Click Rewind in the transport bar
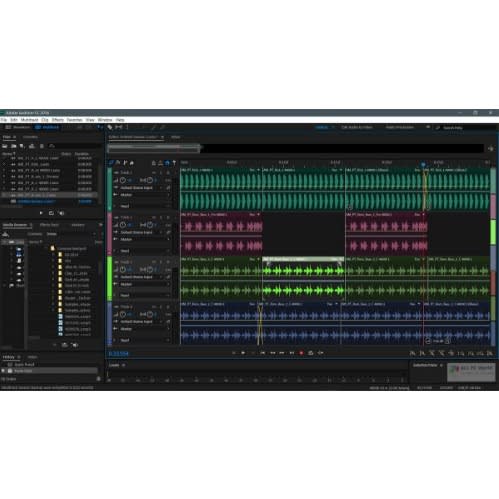The height and width of the screenshot is (499, 499). pyautogui.click(x=272, y=353)
